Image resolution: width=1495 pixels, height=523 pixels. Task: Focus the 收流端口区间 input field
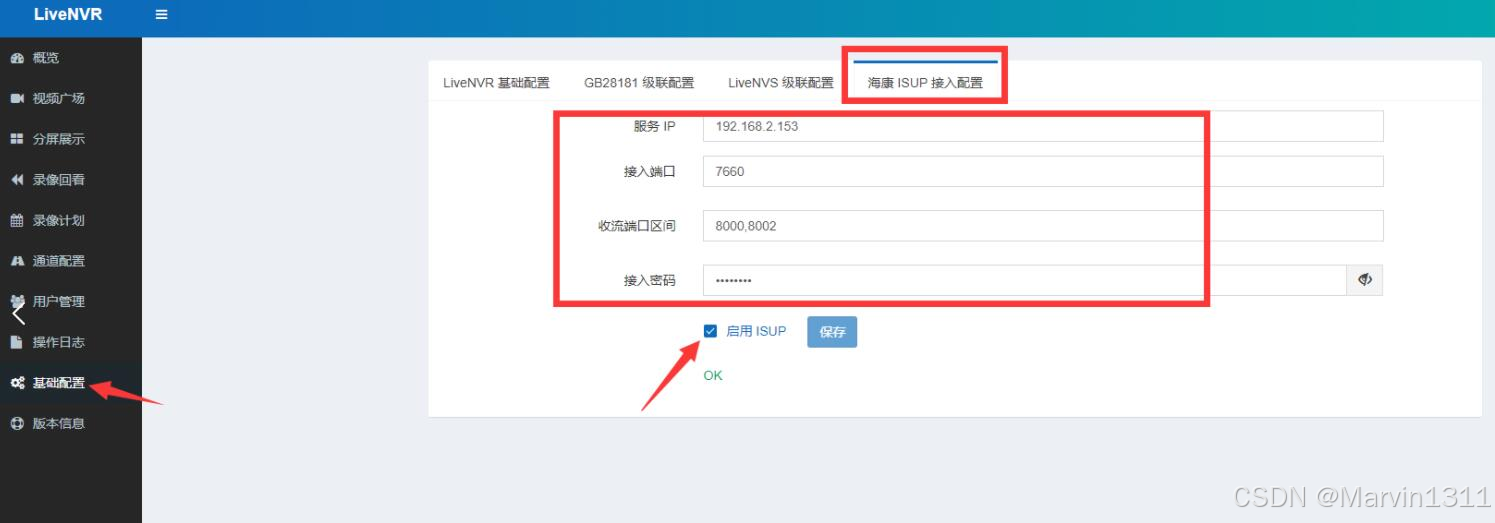(x=1043, y=226)
